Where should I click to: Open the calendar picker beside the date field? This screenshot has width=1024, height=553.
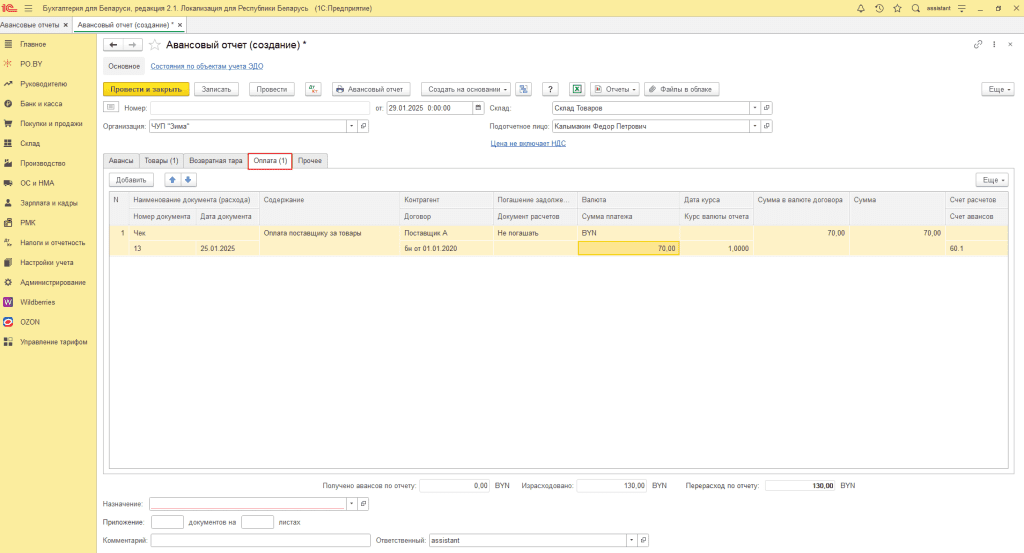point(478,108)
